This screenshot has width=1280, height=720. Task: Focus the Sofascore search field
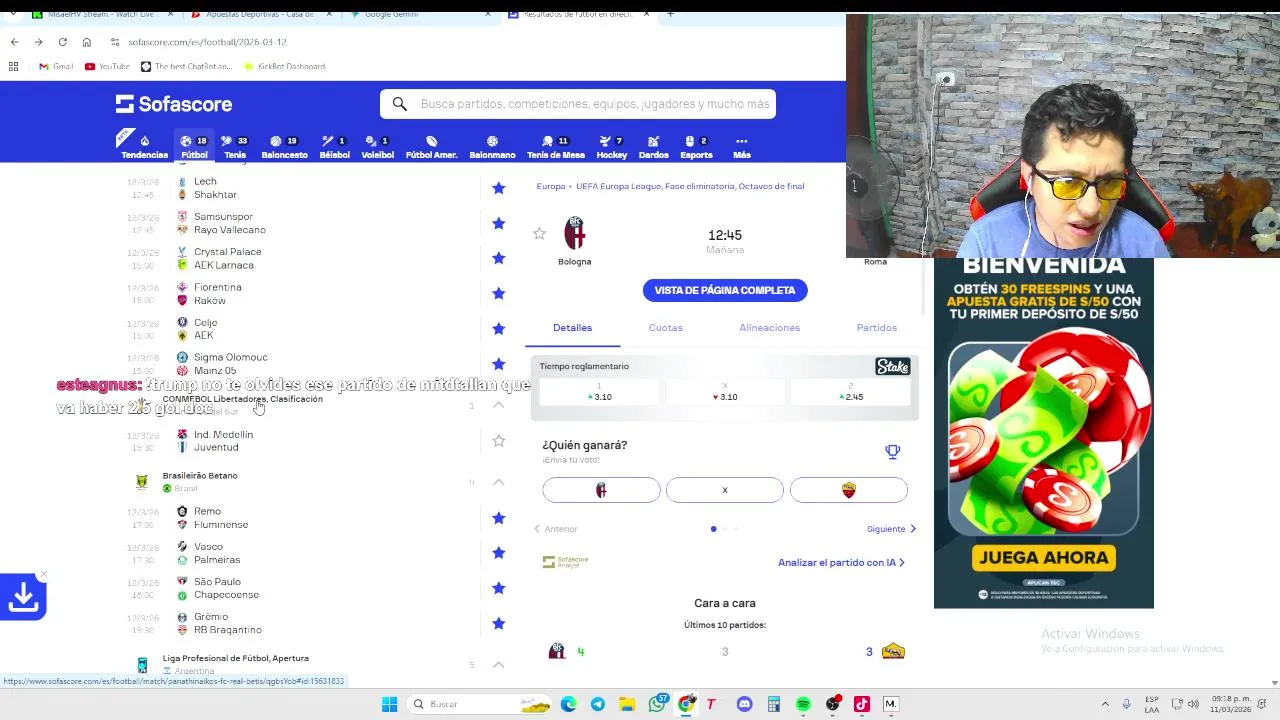click(578, 104)
